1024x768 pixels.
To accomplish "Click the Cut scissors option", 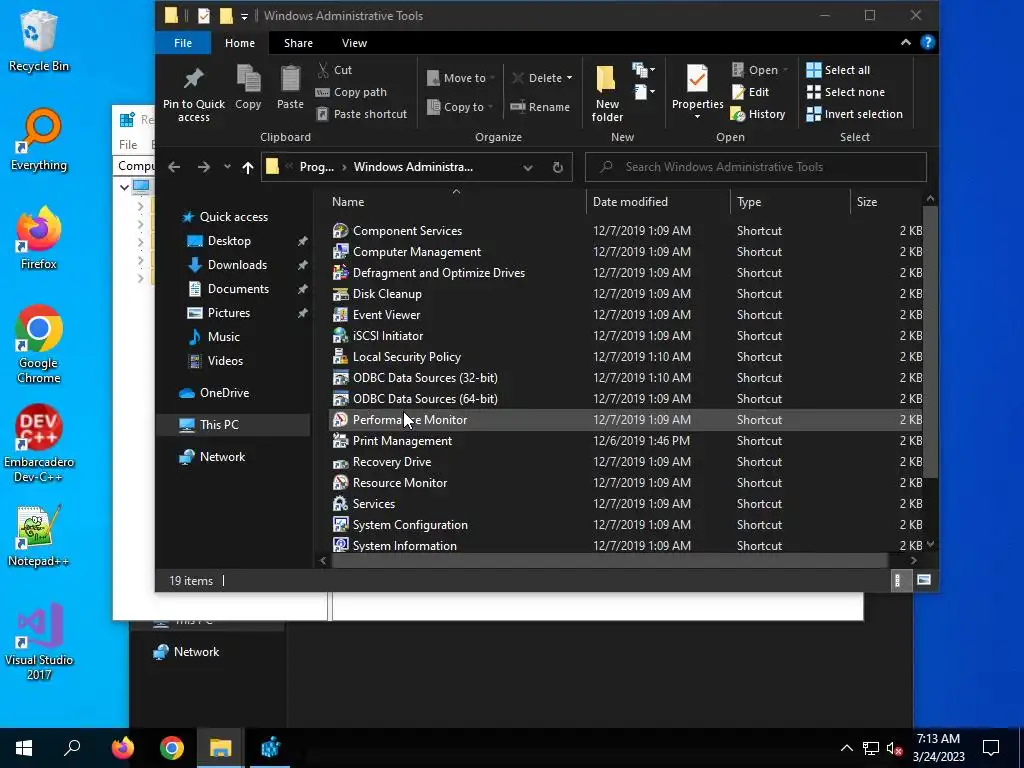I will click(334, 70).
